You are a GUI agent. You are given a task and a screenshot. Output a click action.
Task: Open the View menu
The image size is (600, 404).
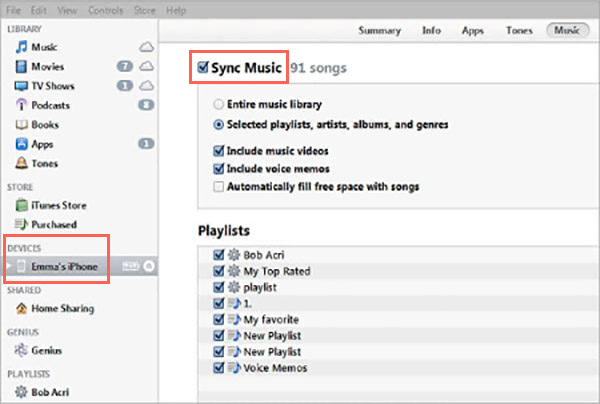(67, 10)
